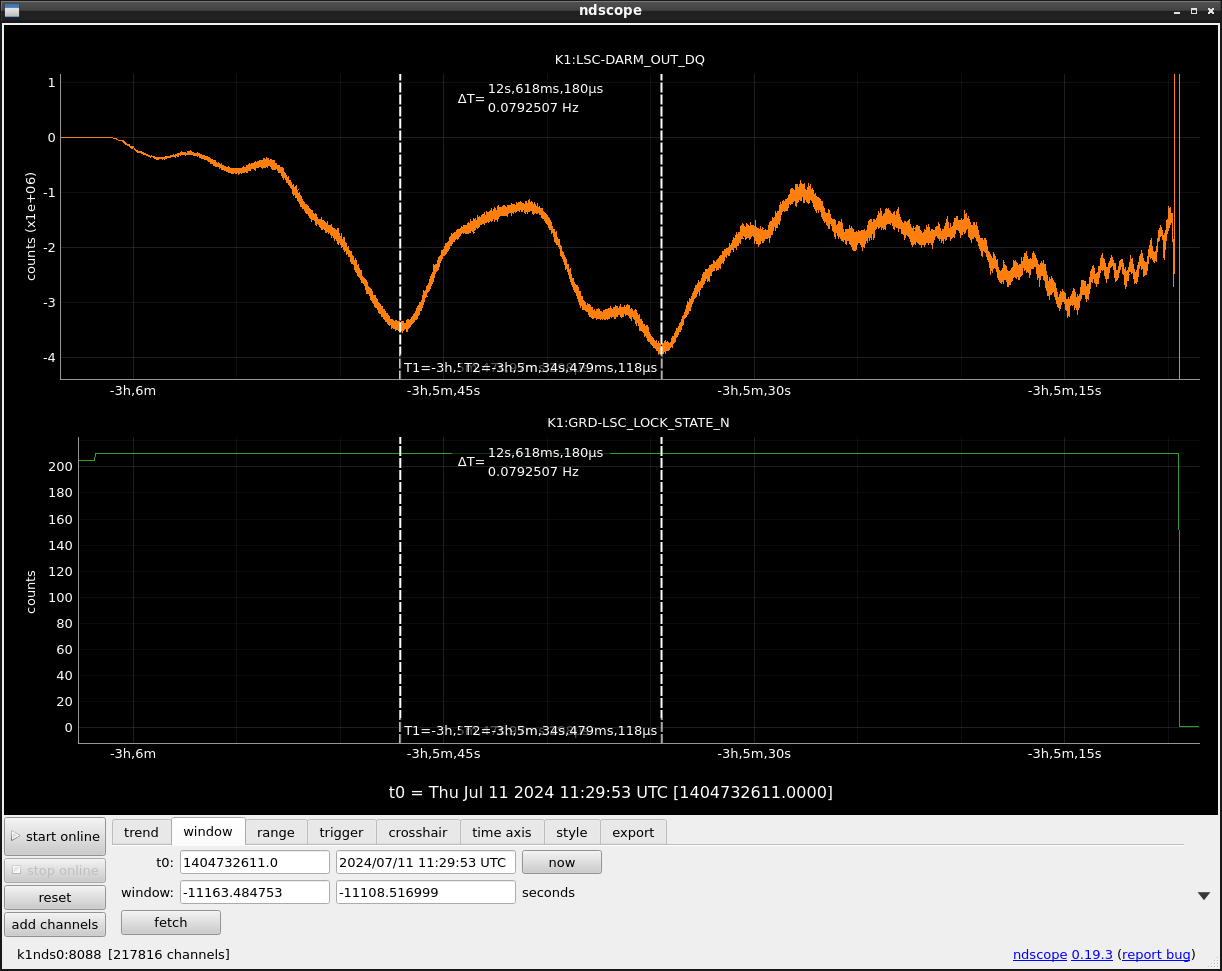This screenshot has height=971, width=1222.
Task: Open the range tab
Action: (x=275, y=832)
